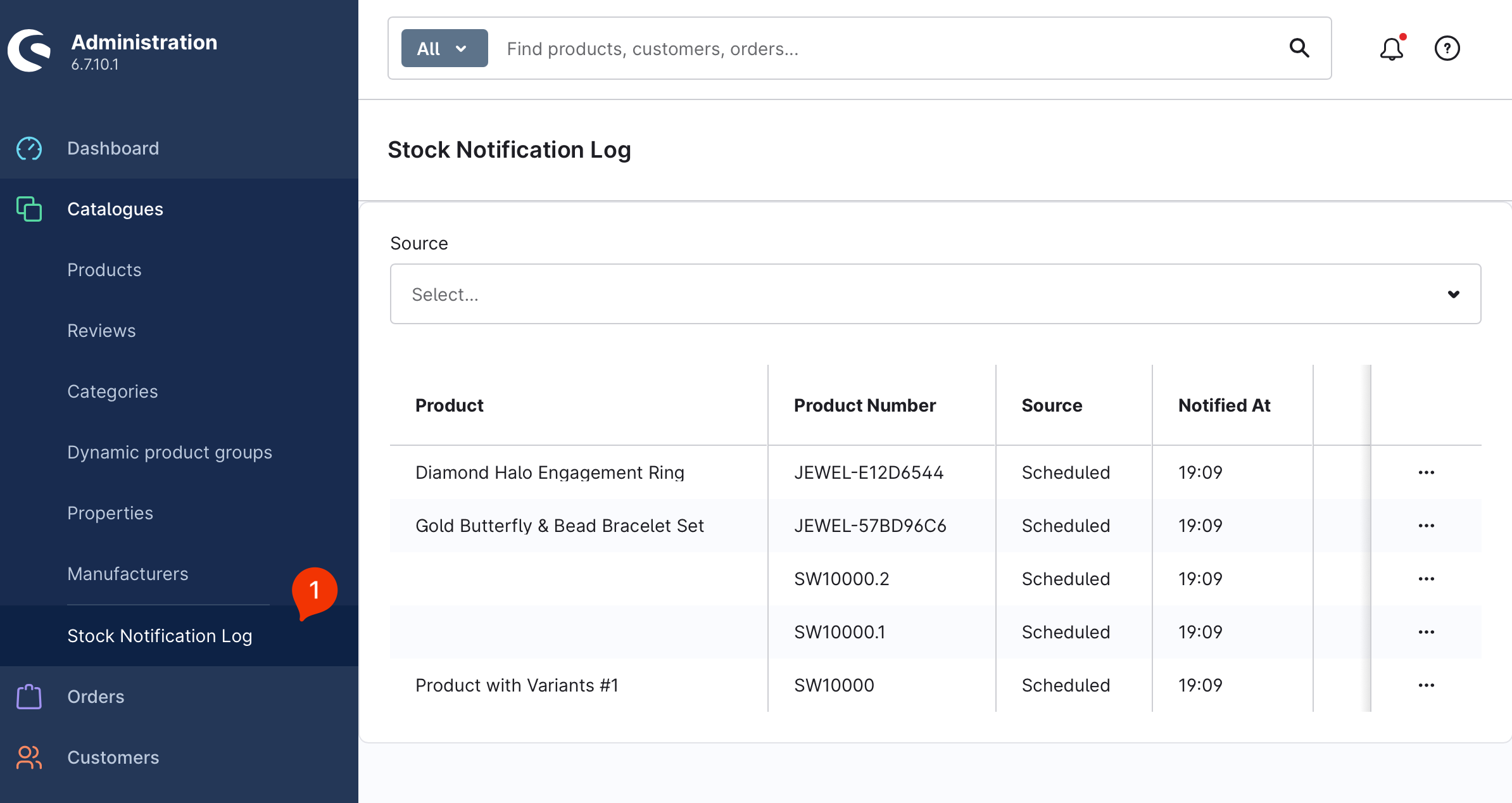
Task: Click product number JEWEL-57BD96C6
Action: tap(870, 526)
